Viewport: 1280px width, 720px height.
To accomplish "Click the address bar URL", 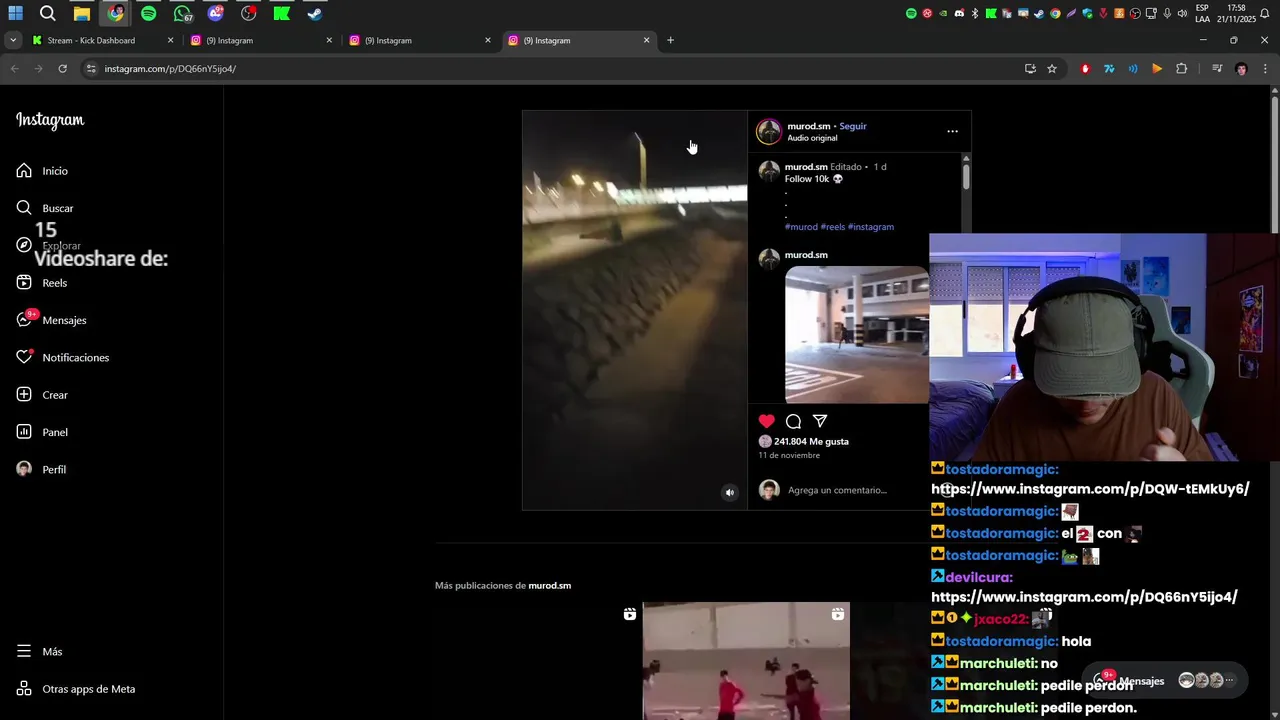I will click(170, 69).
